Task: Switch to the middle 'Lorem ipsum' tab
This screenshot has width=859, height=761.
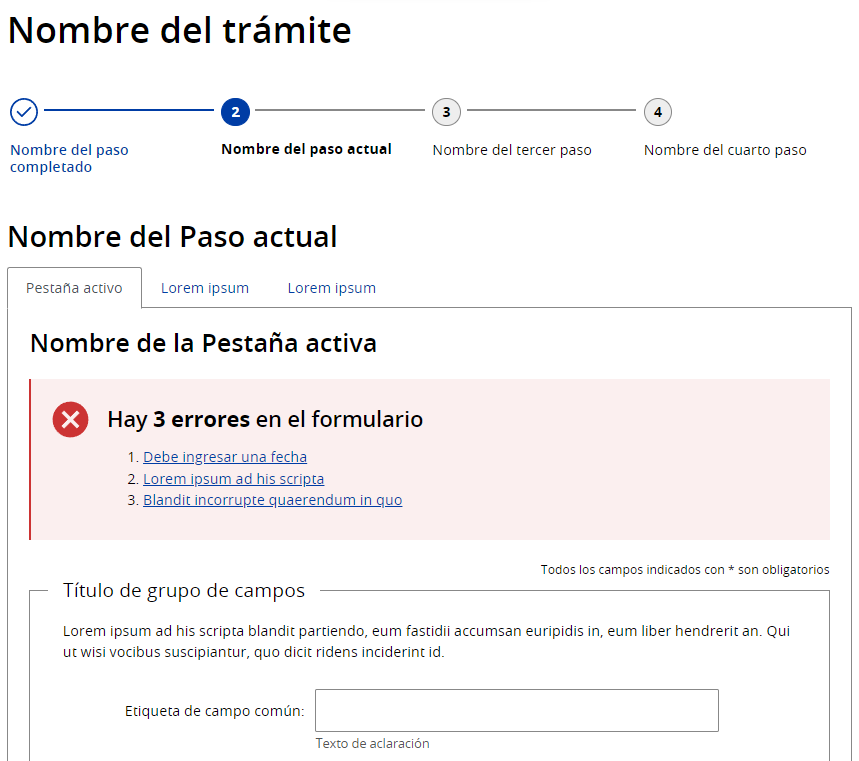Action: [205, 288]
